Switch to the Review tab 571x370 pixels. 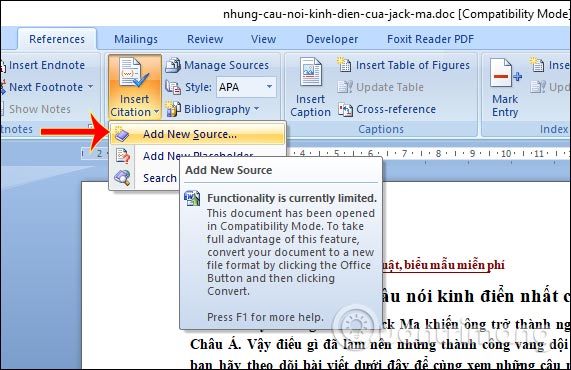(205, 39)
